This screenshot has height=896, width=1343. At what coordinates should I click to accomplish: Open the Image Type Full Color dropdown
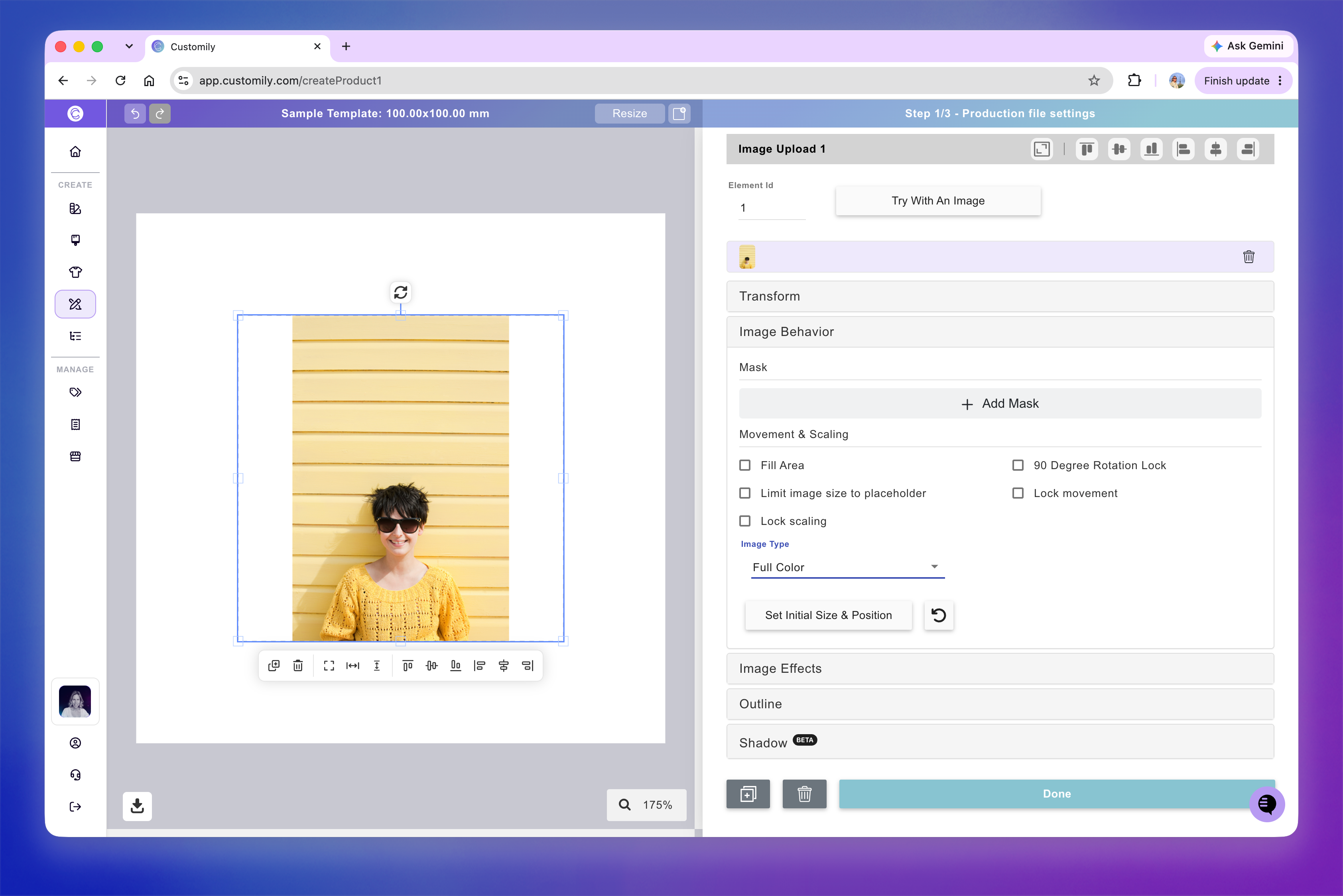[x=848, y=567]
